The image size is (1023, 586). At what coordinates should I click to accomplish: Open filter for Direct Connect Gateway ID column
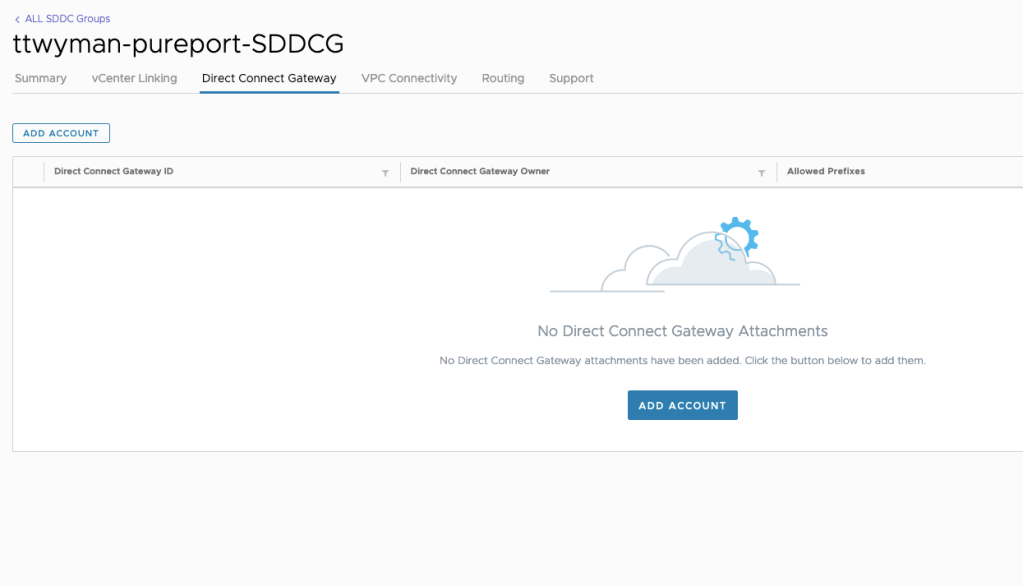coord(385,172)
